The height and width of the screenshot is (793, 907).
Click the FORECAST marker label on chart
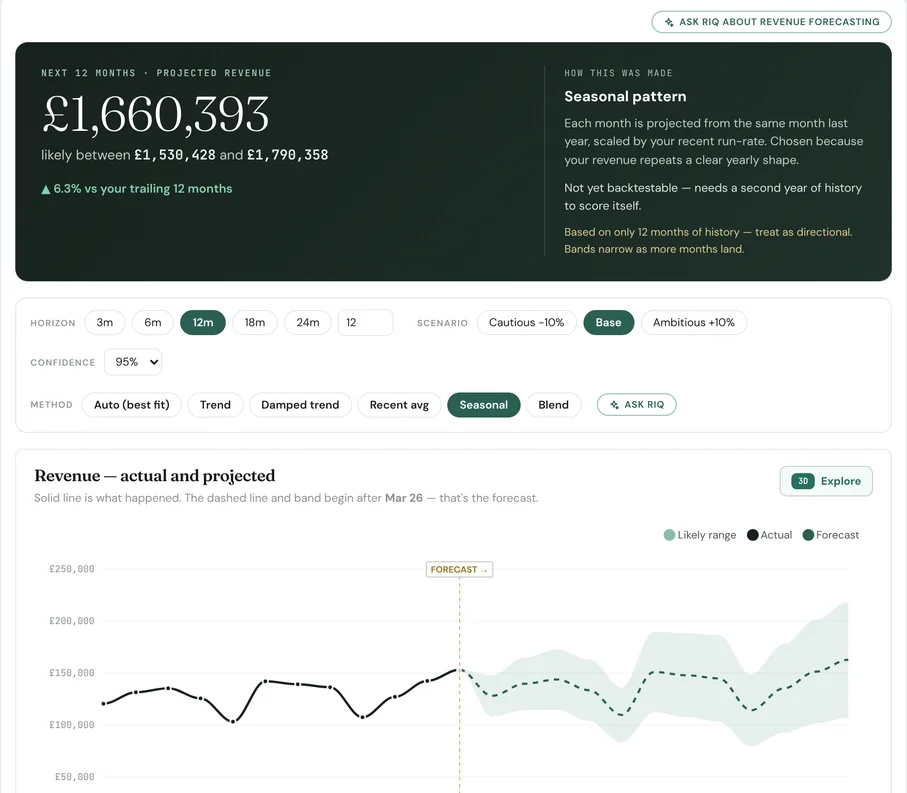coord(460,570)
